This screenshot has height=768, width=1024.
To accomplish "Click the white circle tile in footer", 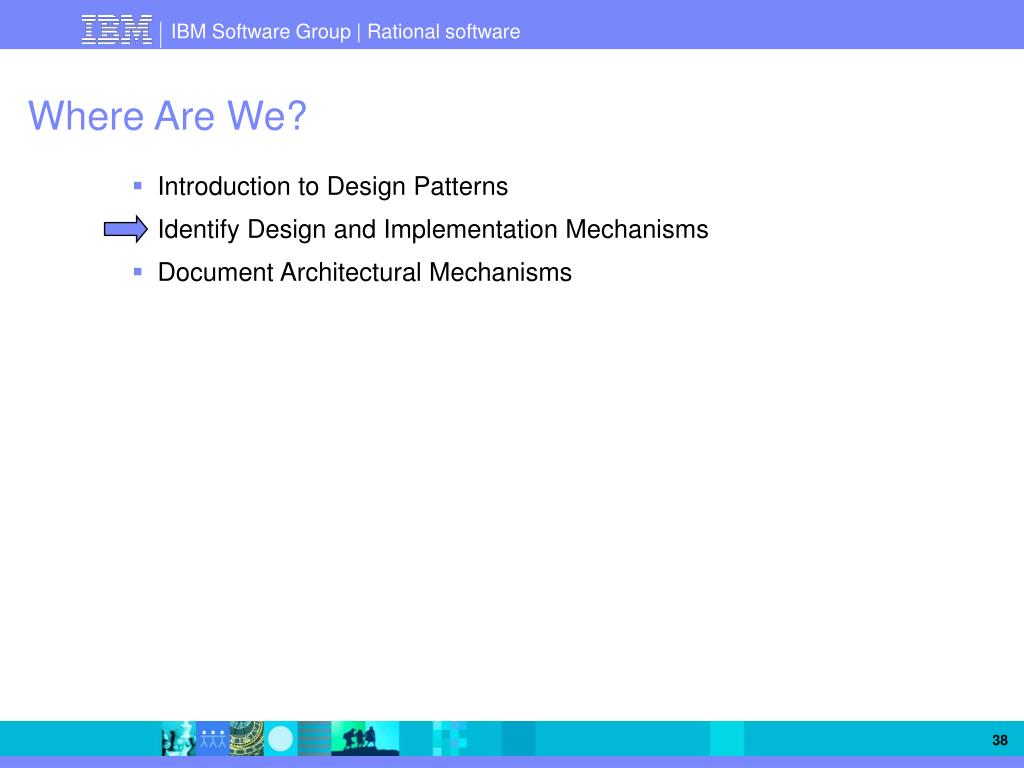I will pyautogui.click(x=280, y=739).
